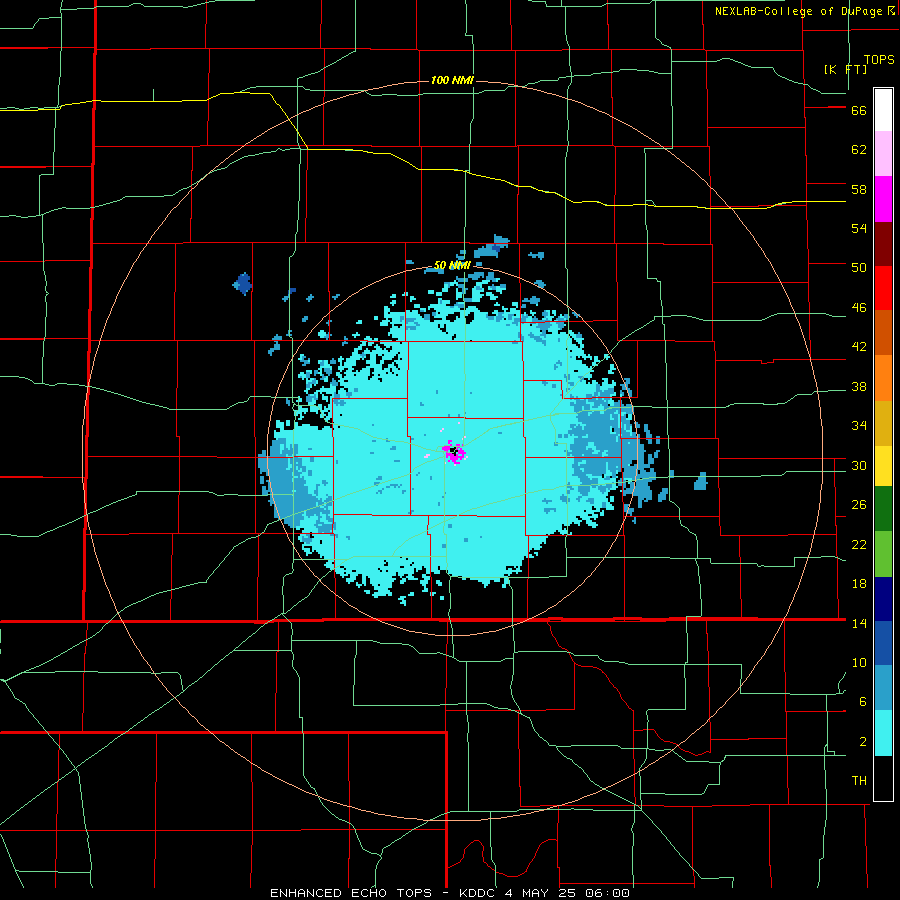Select the light blue legend swatch
This screenshot has height=900, width=900.
click(x=883, y=688)
